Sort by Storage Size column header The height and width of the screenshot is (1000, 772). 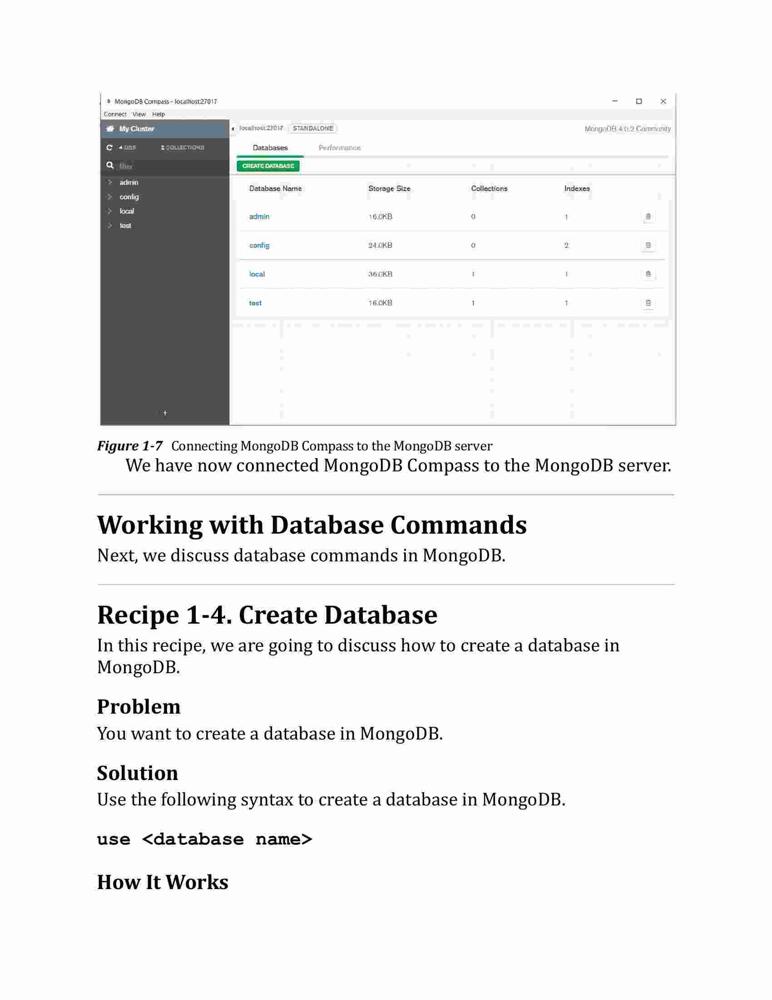pyautogui.click(x=389, y=189)
